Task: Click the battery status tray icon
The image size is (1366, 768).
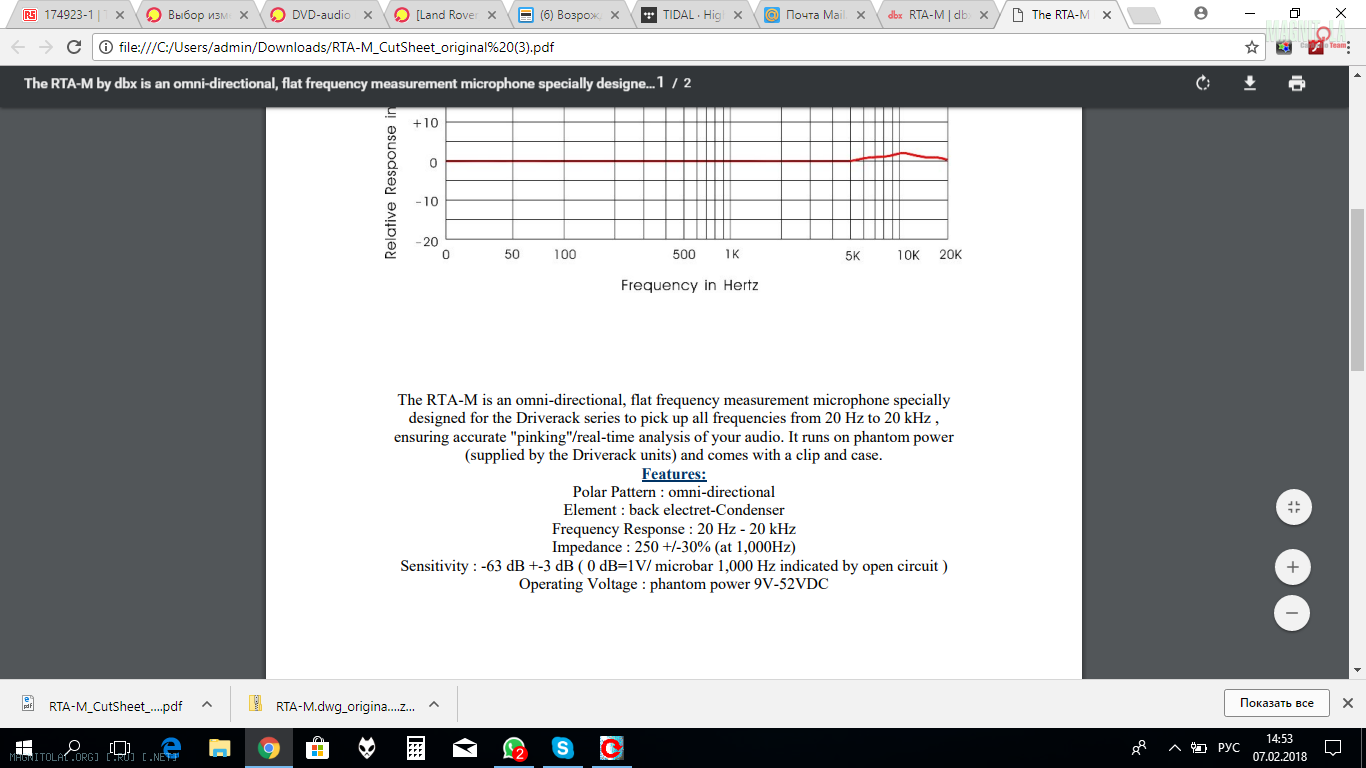Action: tap(1199, 748)
